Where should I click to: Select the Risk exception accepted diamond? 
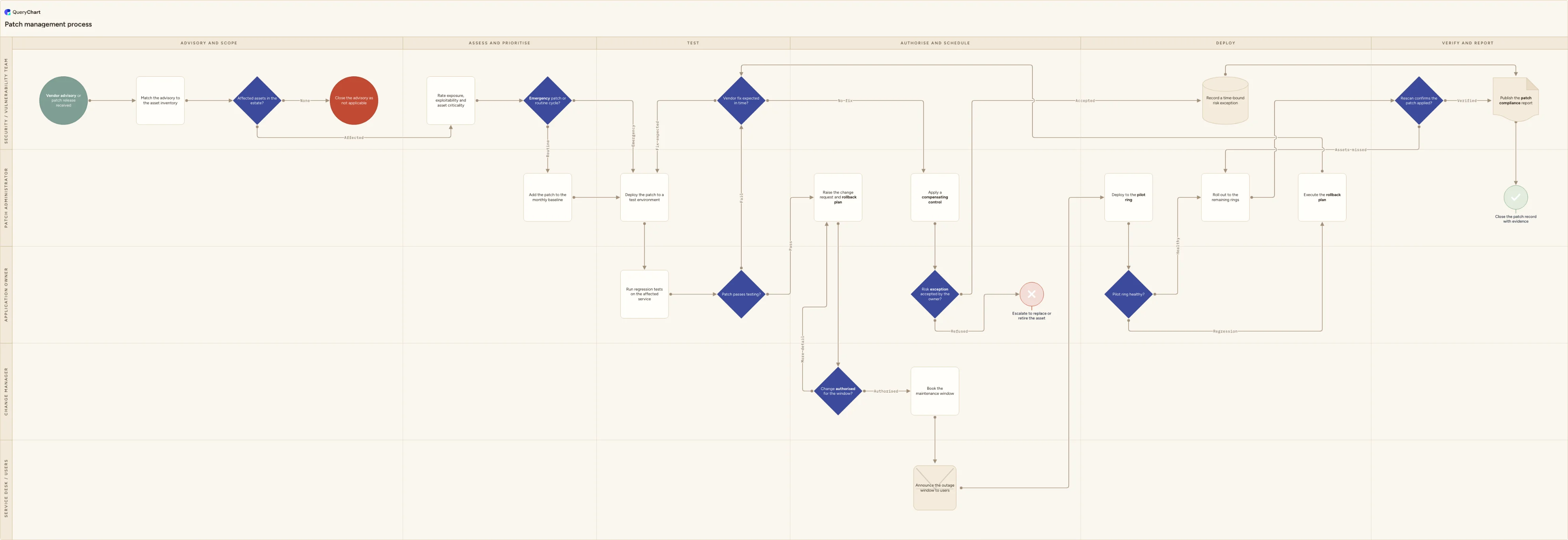[x=934, y=294]
